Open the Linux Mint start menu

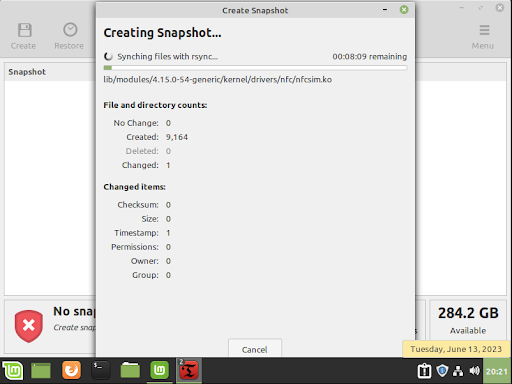point(13,370)
